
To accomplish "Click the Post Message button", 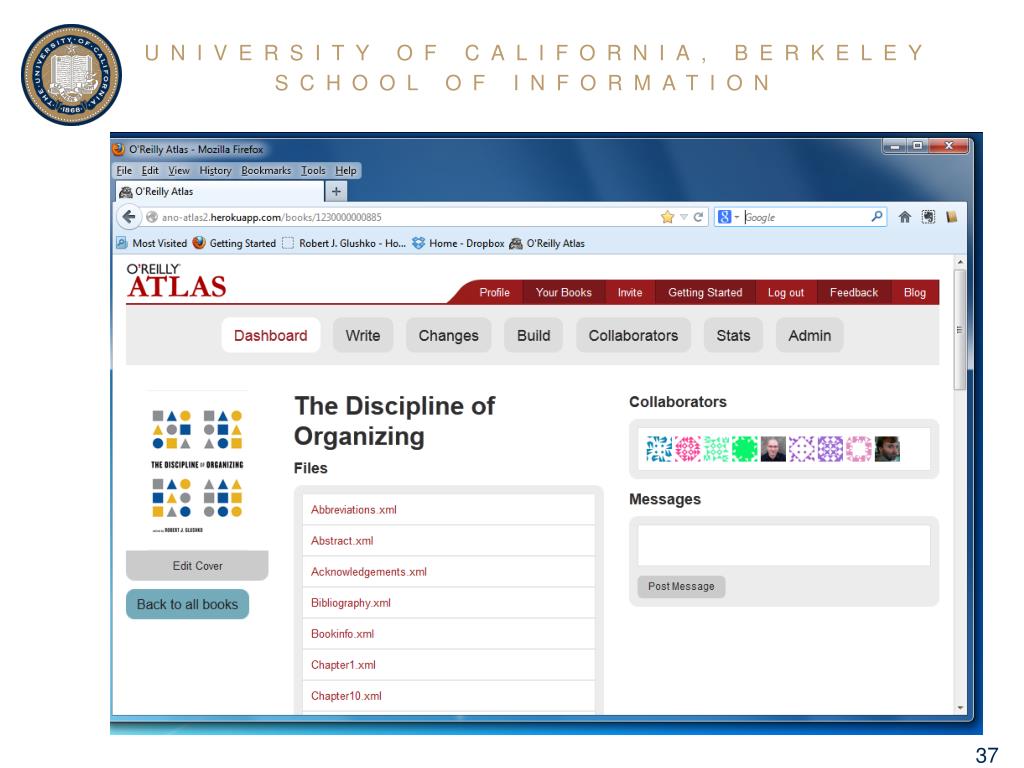I will [681, 586].
